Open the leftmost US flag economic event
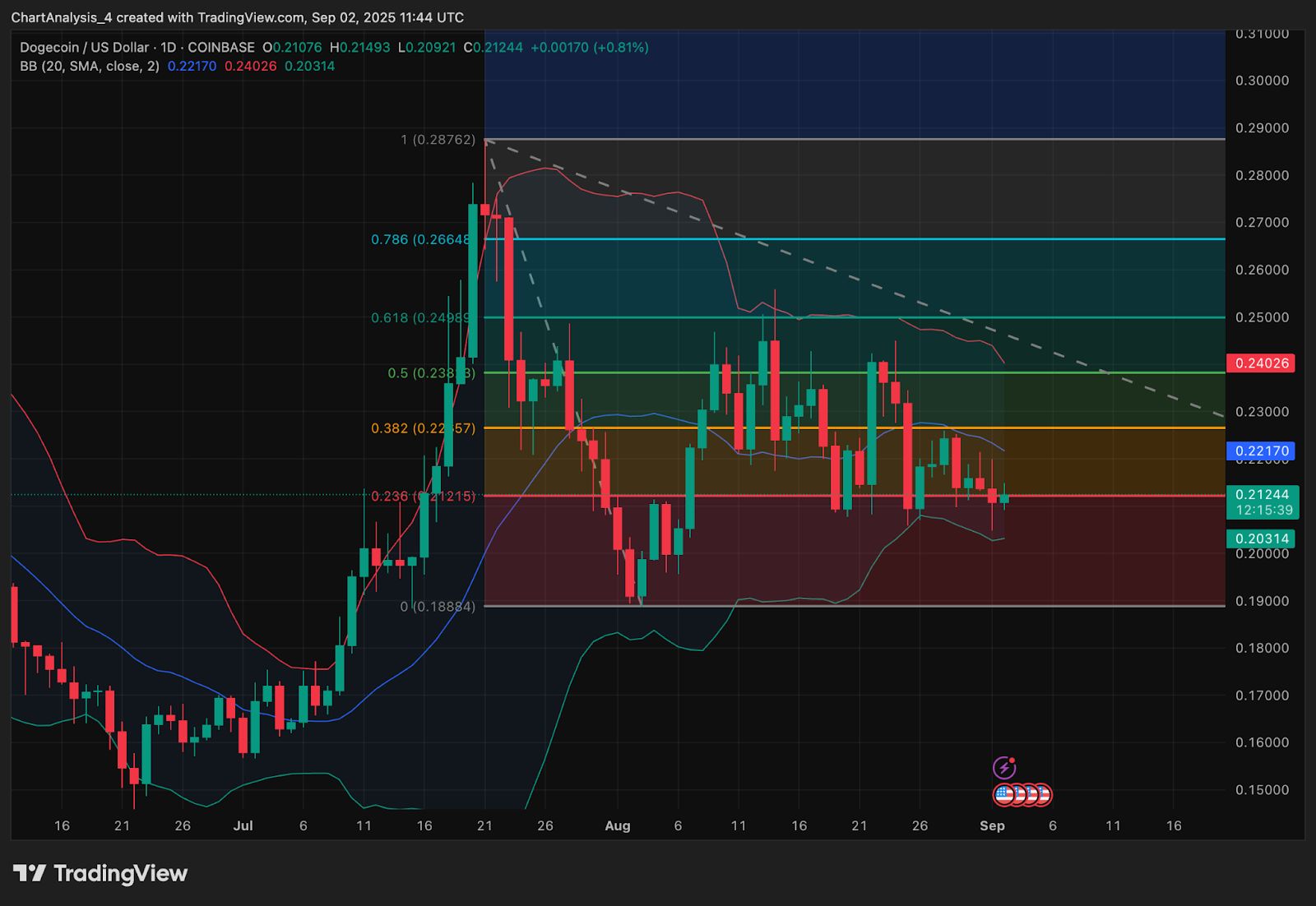 click(x=1004, y=795)
